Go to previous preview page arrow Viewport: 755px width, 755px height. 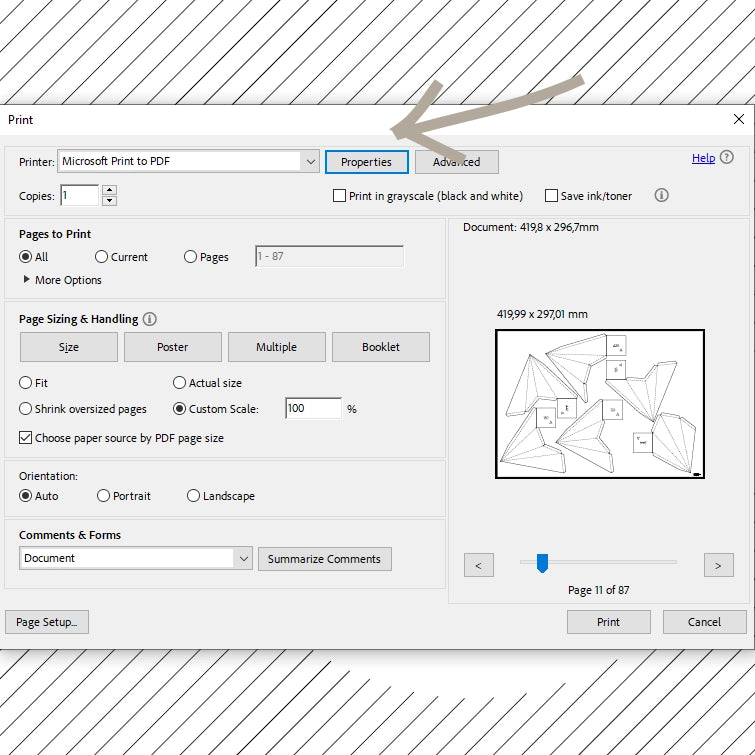478,566
